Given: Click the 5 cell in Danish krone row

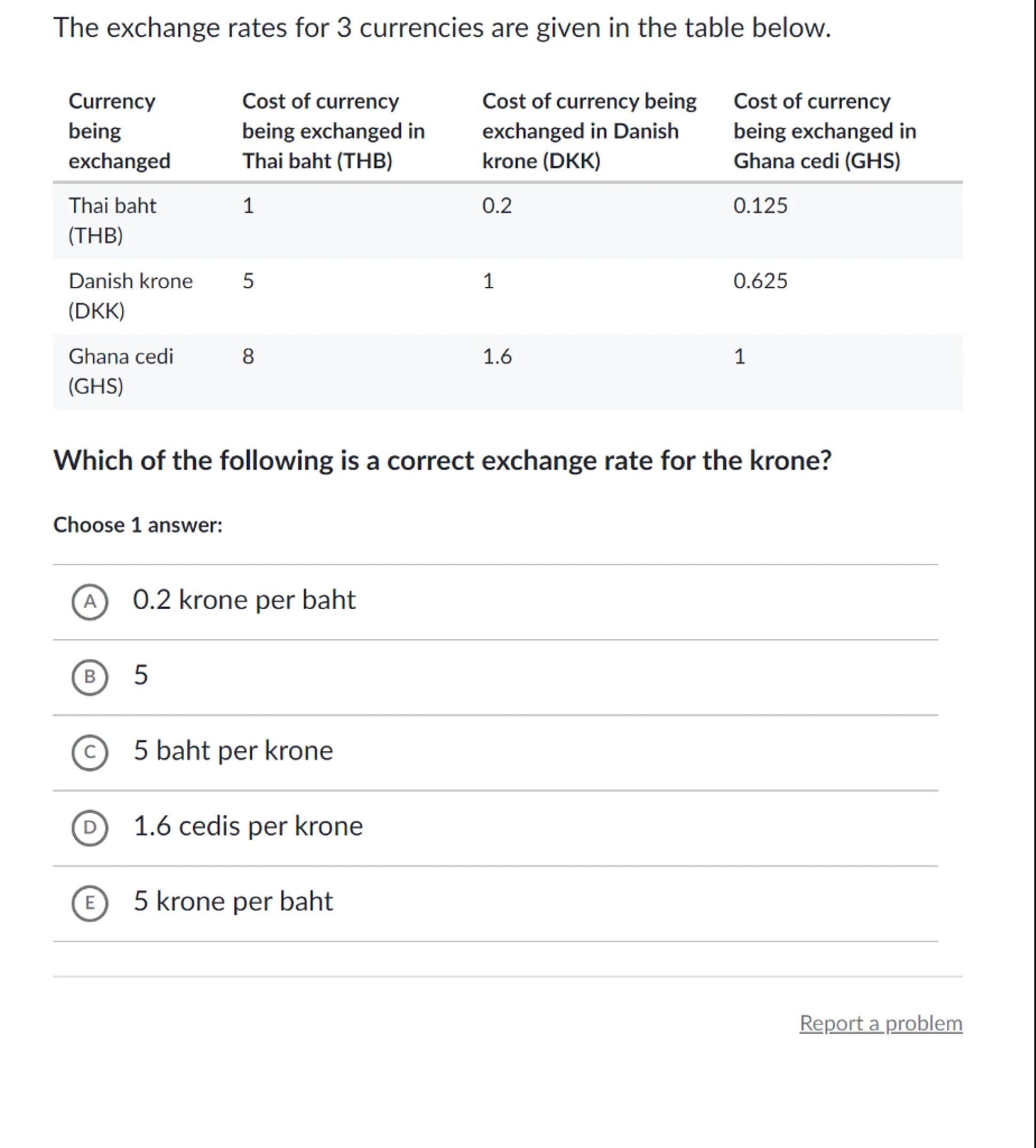Looking at the screenshot, I should [248, 281].
